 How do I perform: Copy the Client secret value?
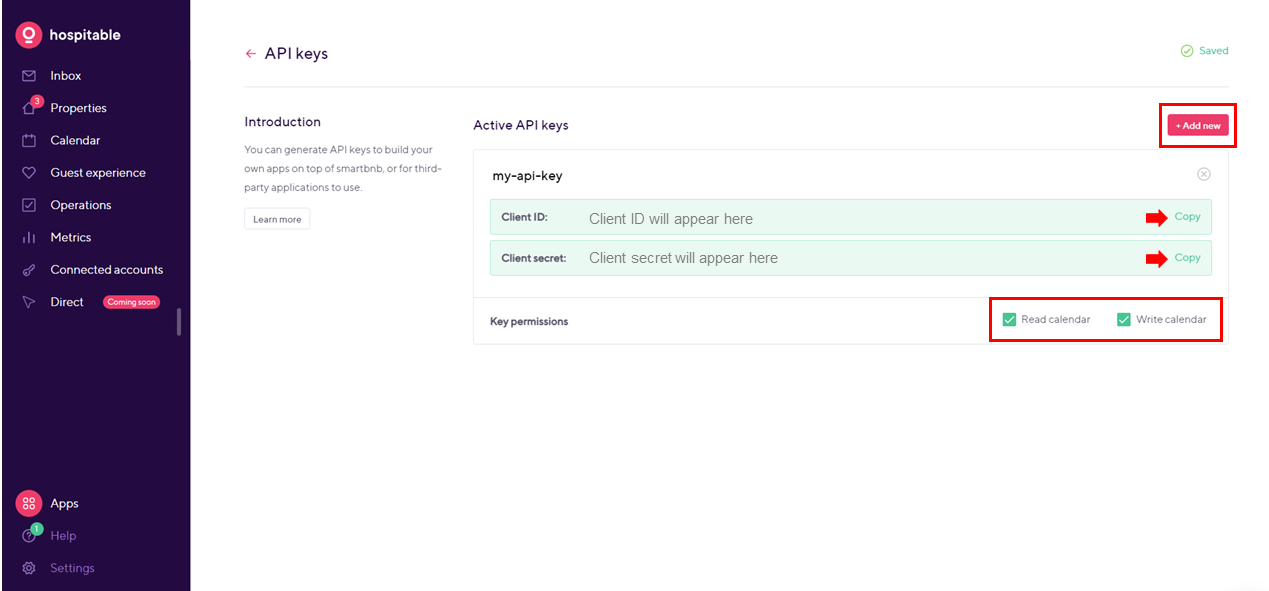coord(1186,257)
